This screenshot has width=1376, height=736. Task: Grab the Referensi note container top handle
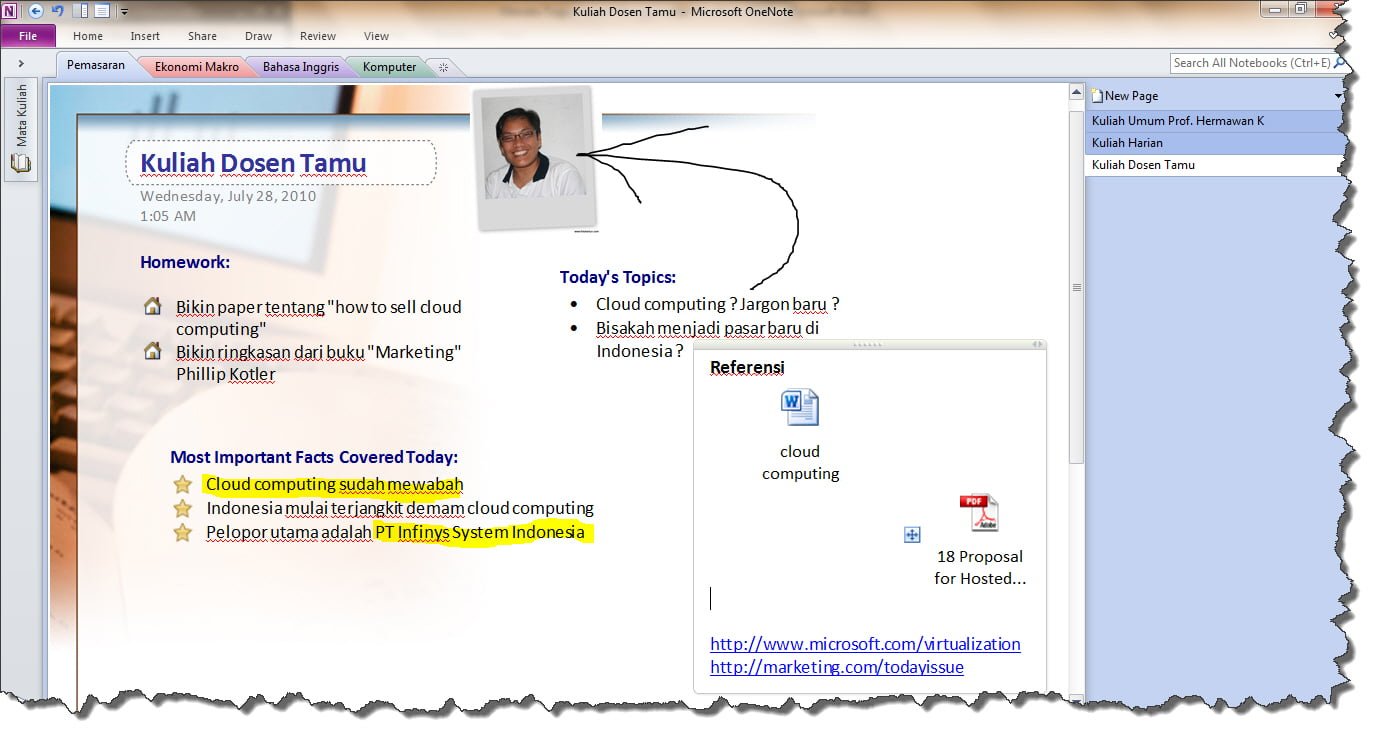click(x=870, y=344)
